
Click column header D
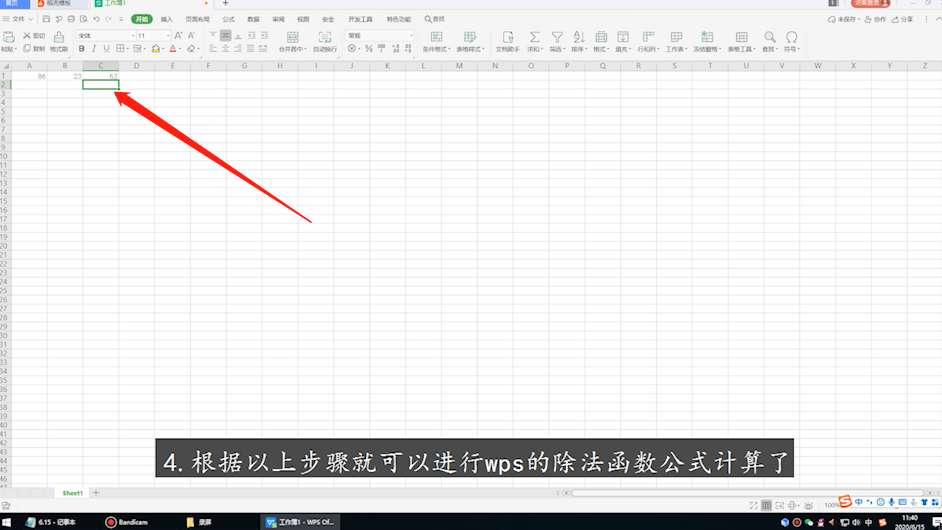tap(136, 65)
